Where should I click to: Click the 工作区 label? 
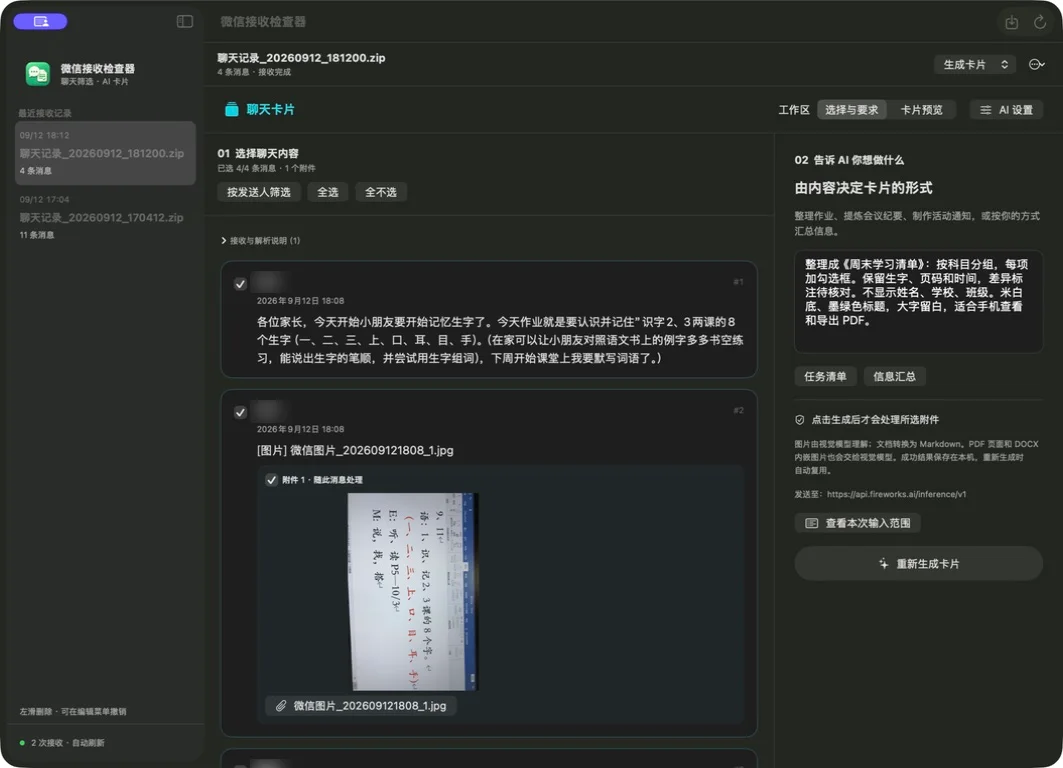click(794, 110)
